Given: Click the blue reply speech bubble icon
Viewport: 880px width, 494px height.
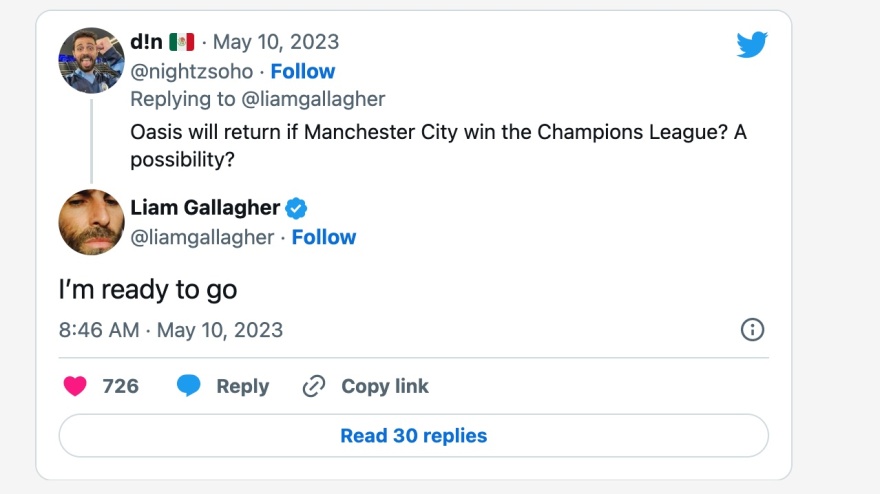Looking at the screenshot, I should point(189,386).
